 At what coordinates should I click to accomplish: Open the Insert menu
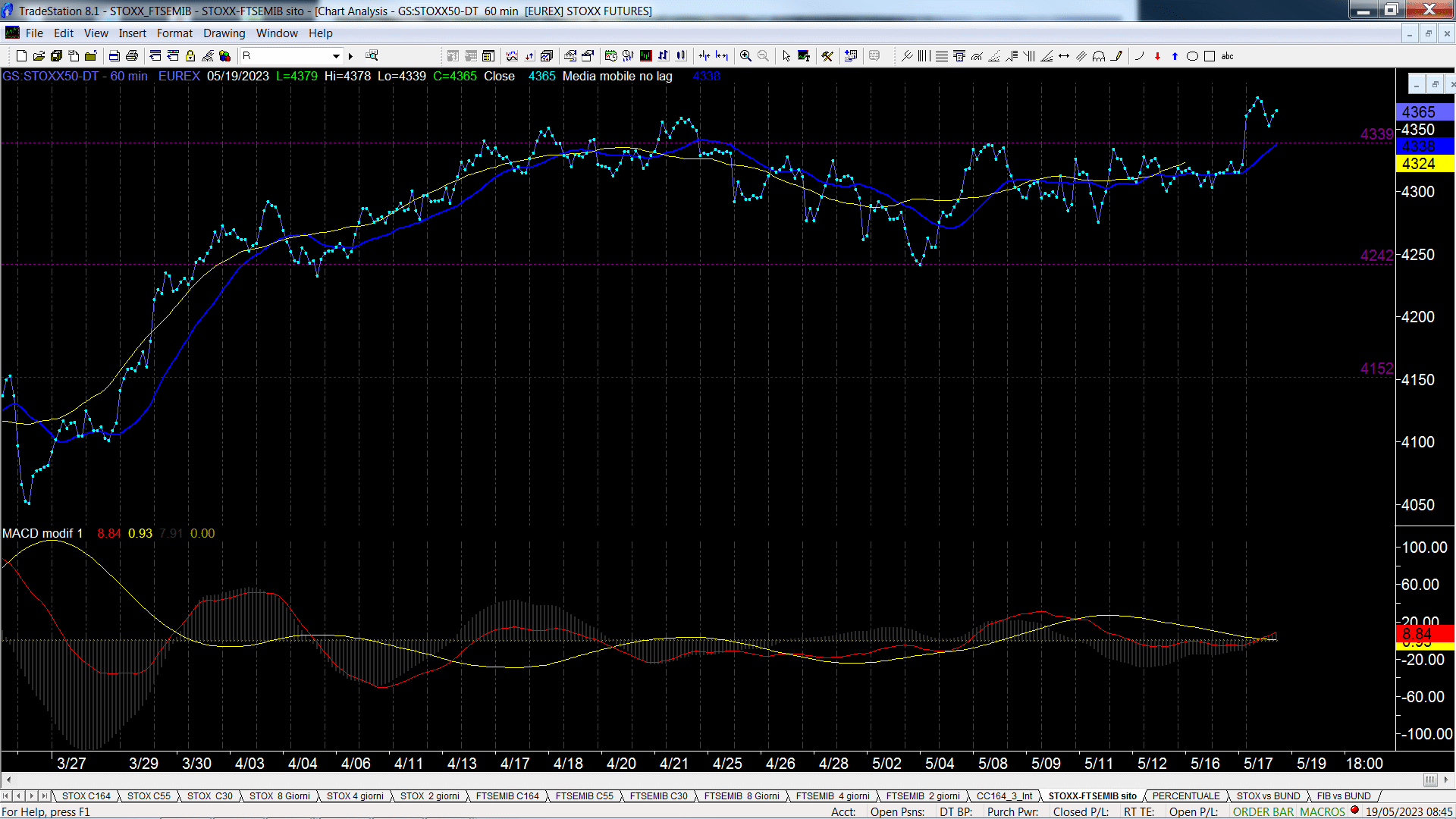(132, 33)
